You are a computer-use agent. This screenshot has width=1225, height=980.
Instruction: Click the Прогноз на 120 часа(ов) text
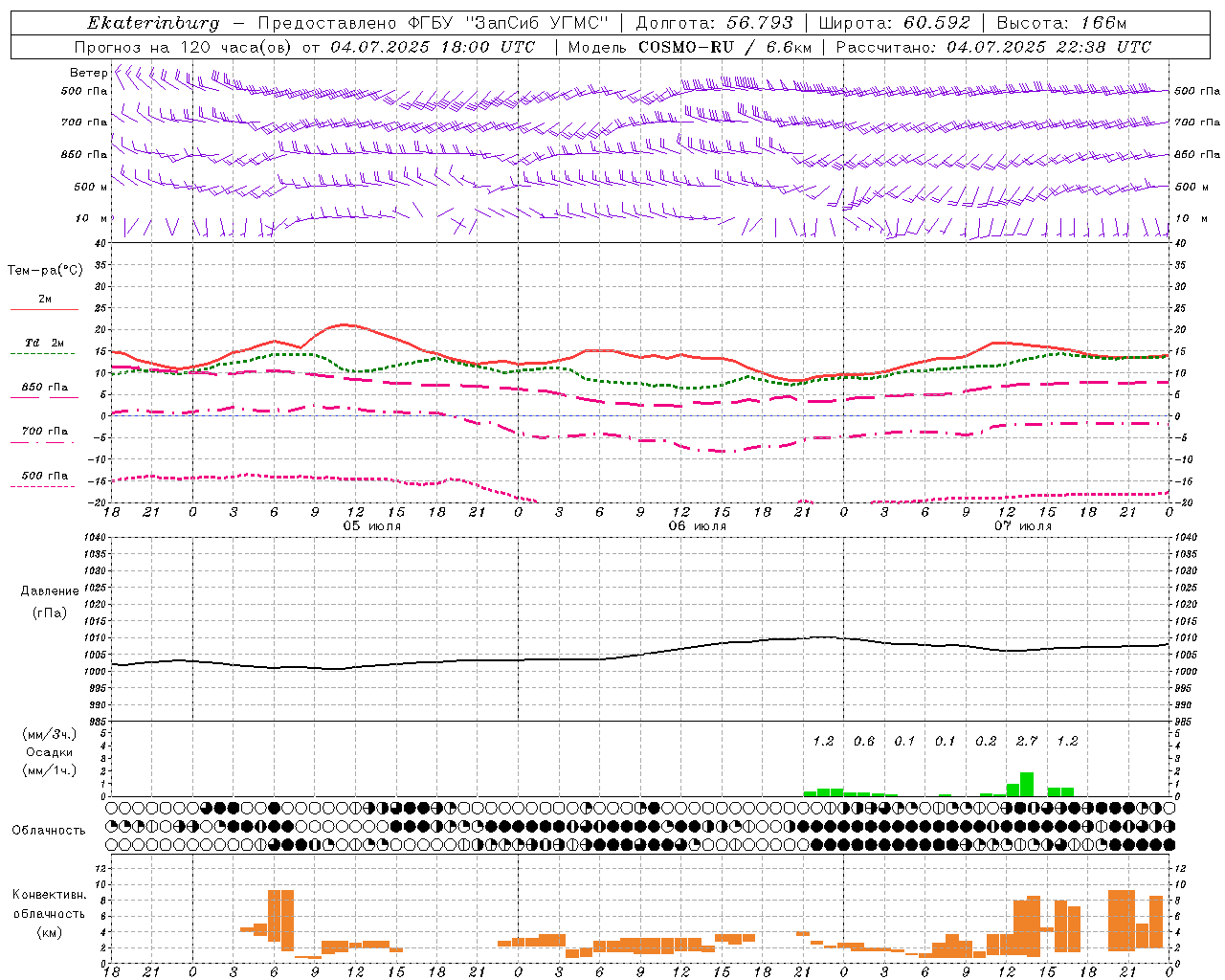click(x=185, y=47)
